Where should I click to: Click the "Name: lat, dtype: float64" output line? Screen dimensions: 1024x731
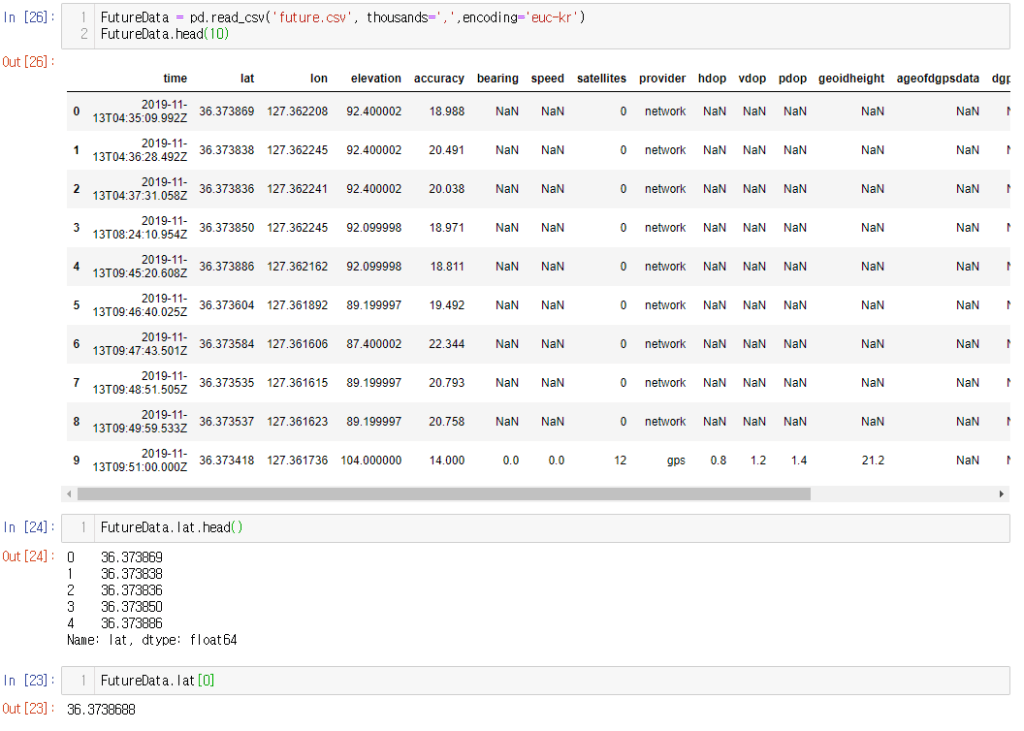click(152, 639)
